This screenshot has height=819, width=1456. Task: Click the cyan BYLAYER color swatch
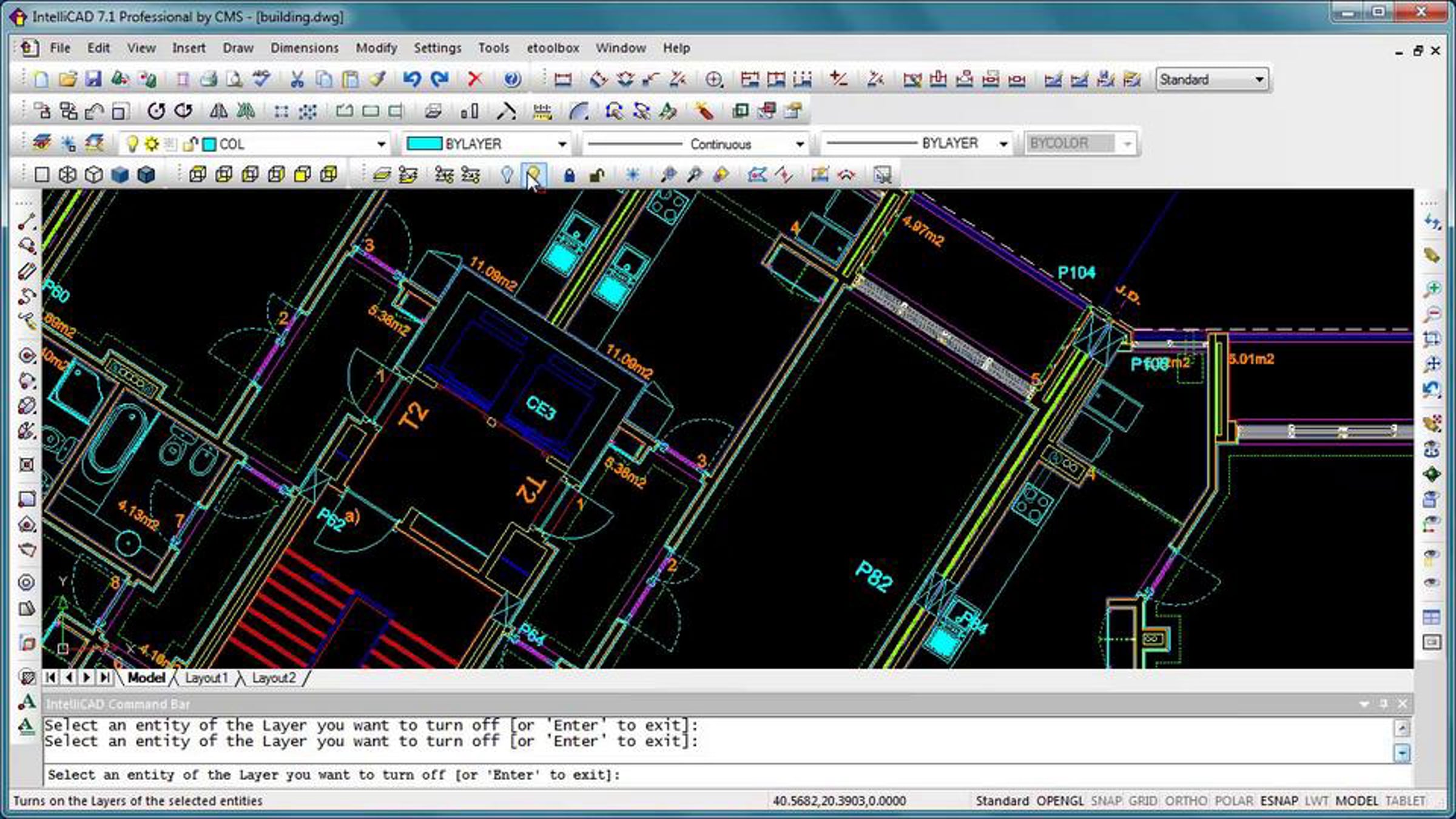click(x=424, y=144)
